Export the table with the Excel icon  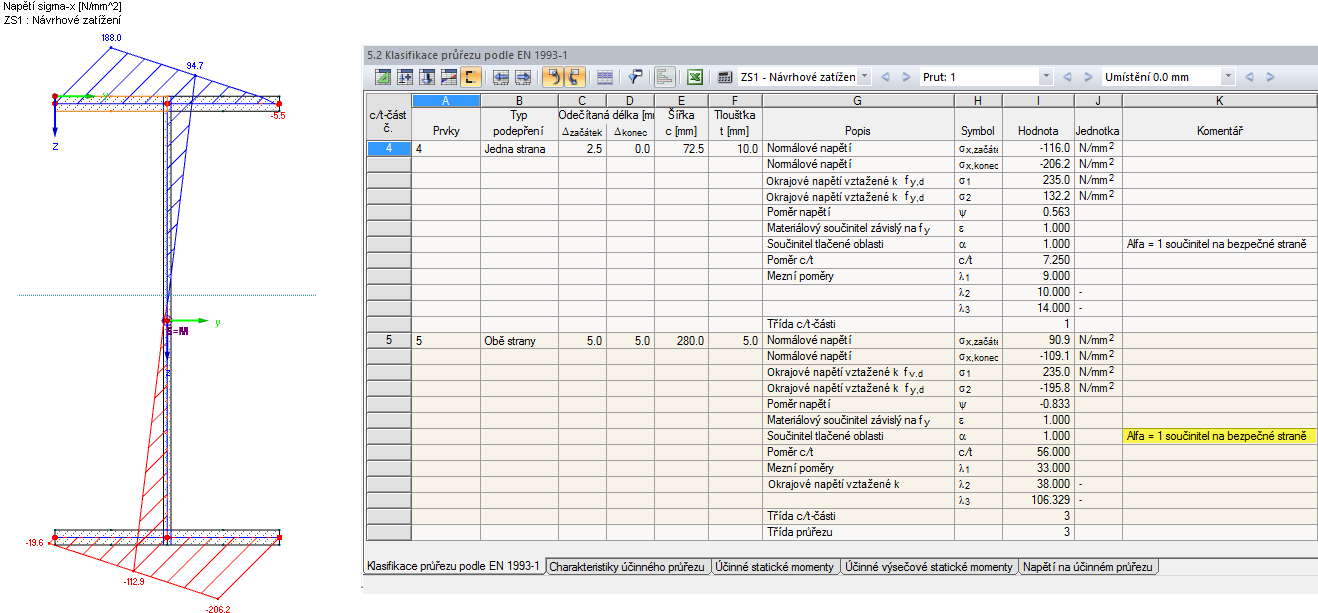(x=695, y=77)
